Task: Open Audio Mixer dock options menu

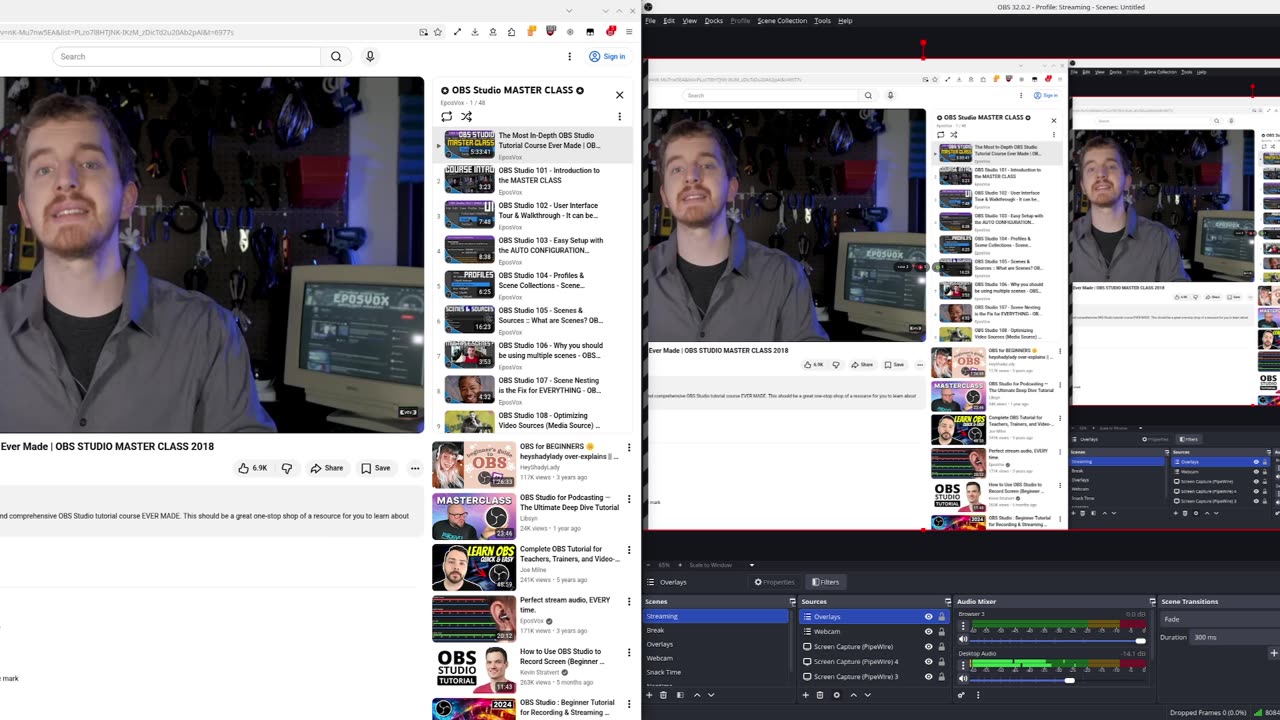Action: click(x=978, y=695)
